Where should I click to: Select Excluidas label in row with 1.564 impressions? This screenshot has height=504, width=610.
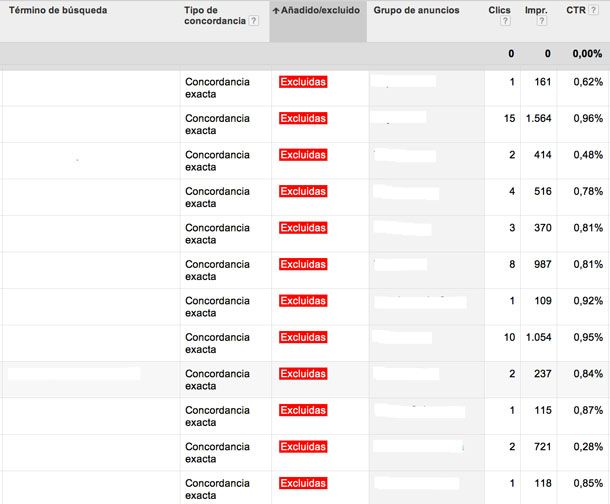point(303,118)
